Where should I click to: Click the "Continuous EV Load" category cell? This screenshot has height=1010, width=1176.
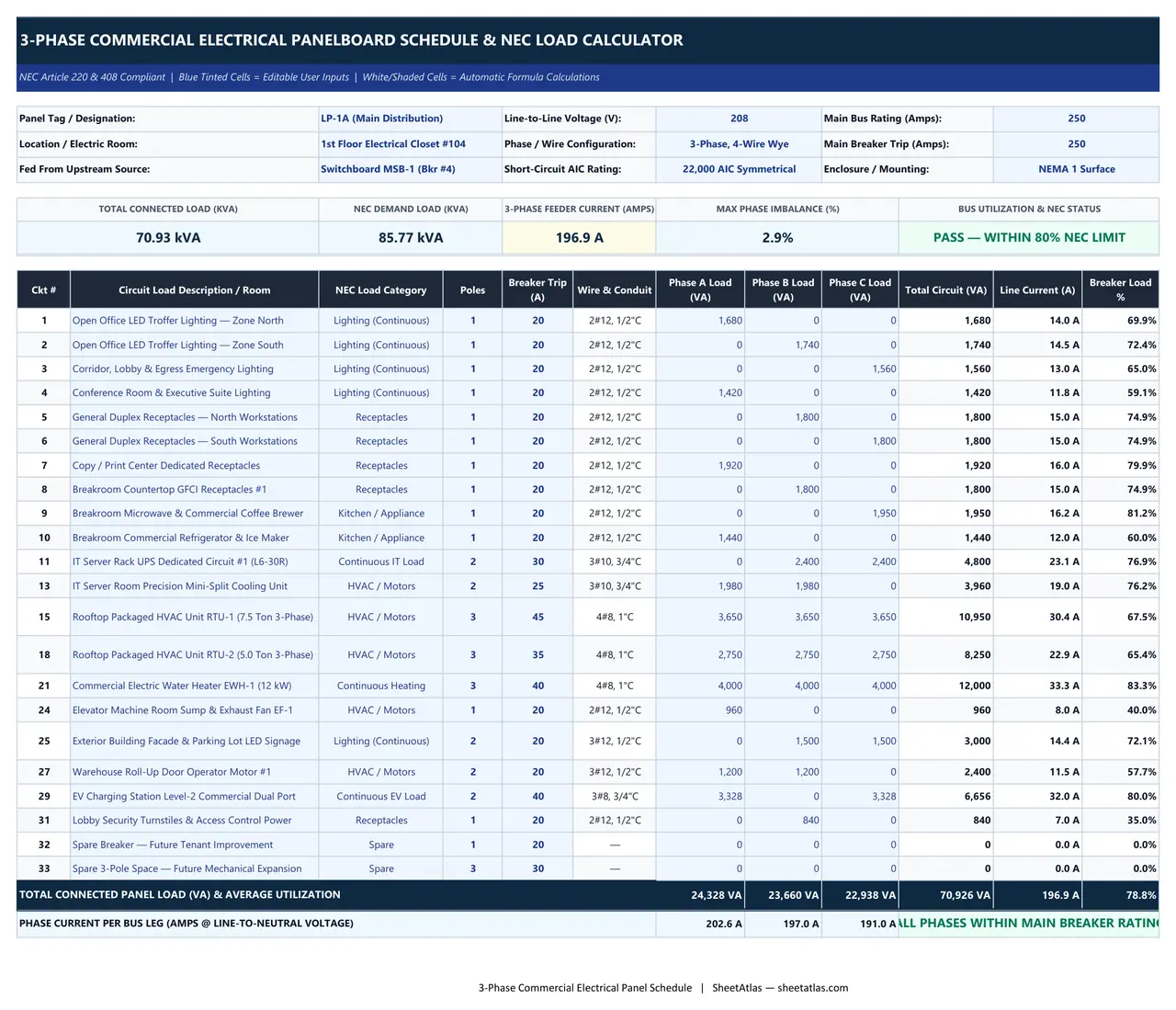pos(381,796)
